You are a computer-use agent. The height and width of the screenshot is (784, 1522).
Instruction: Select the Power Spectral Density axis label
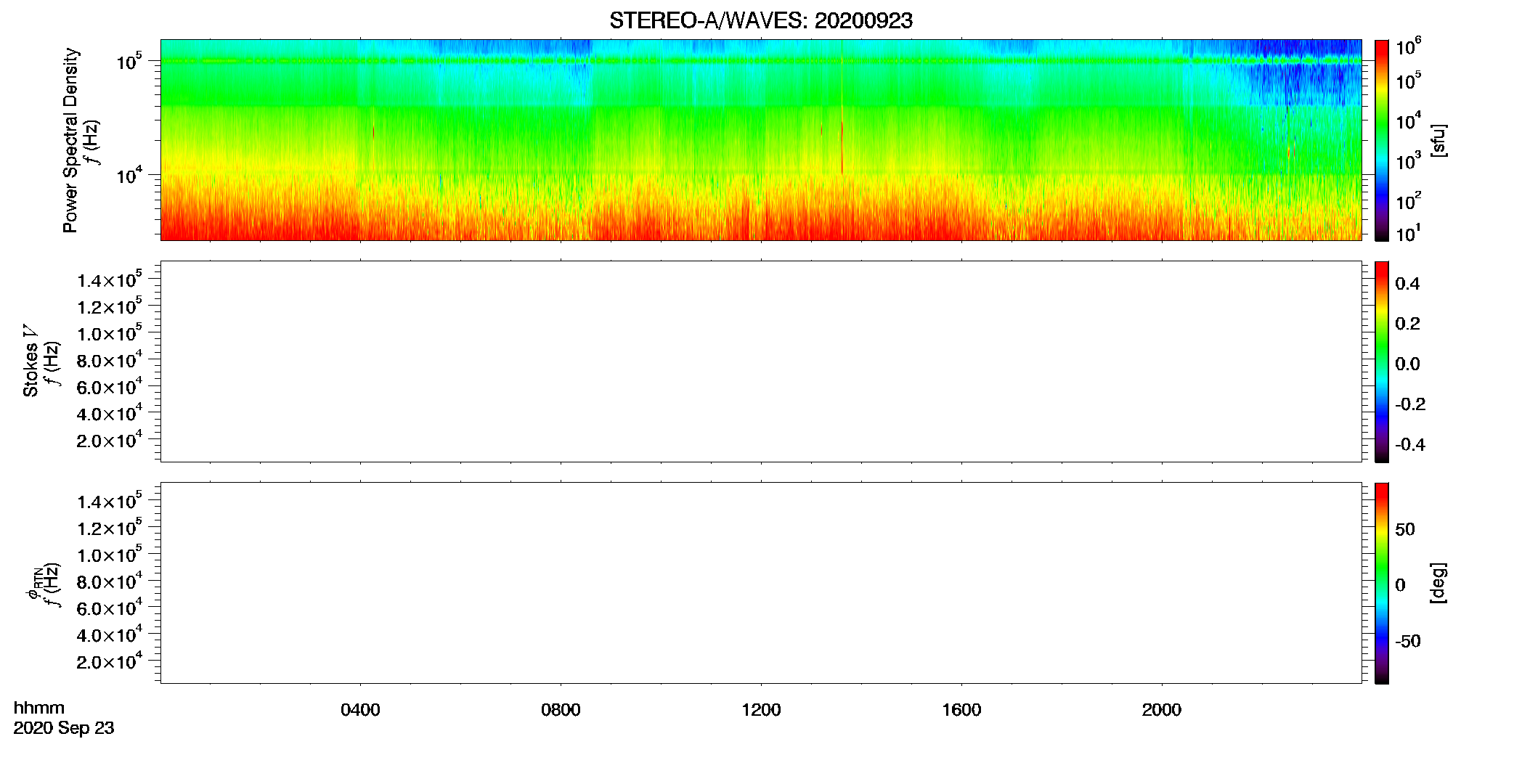point(70,140)
